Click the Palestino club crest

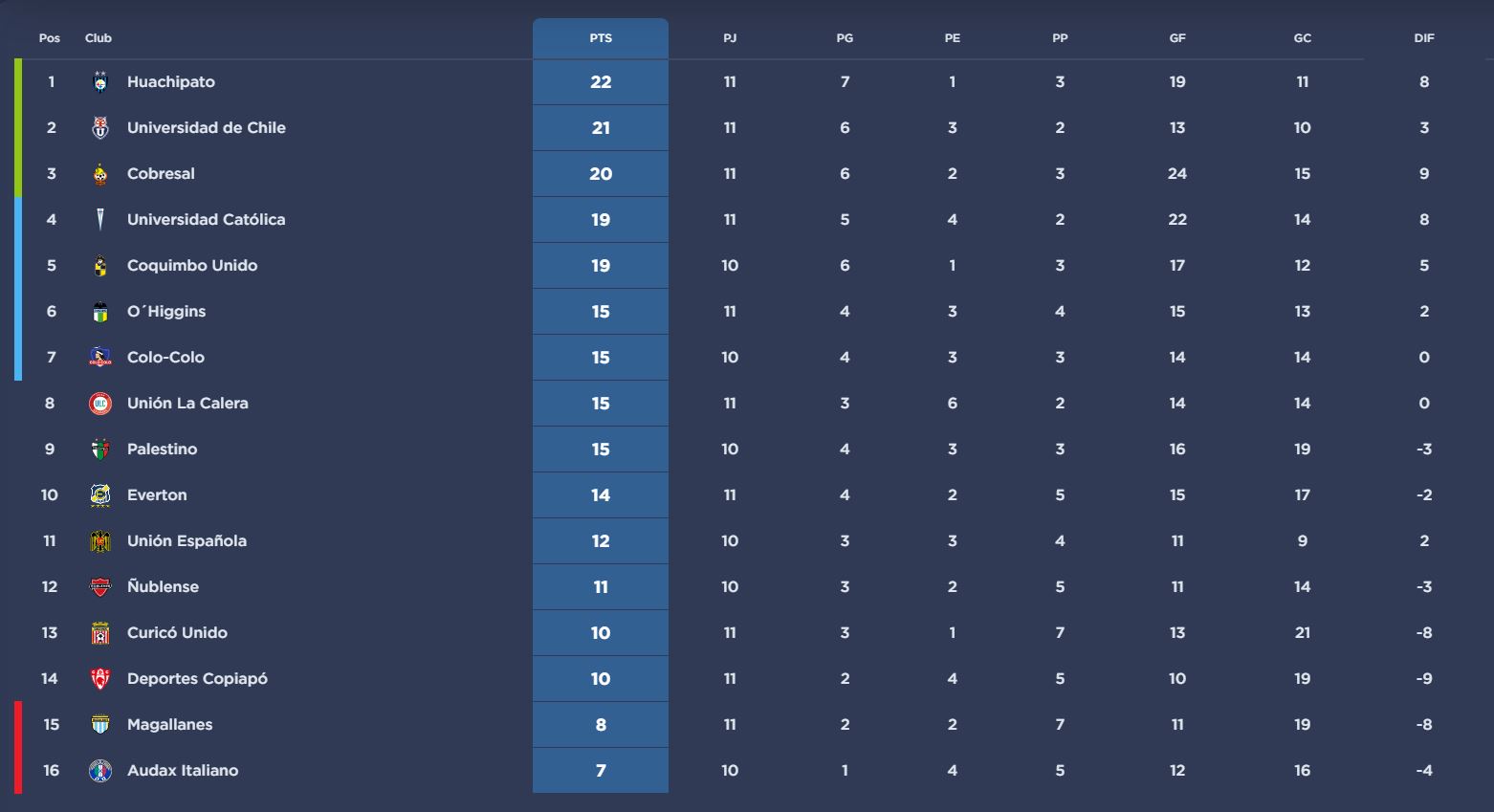100,450
